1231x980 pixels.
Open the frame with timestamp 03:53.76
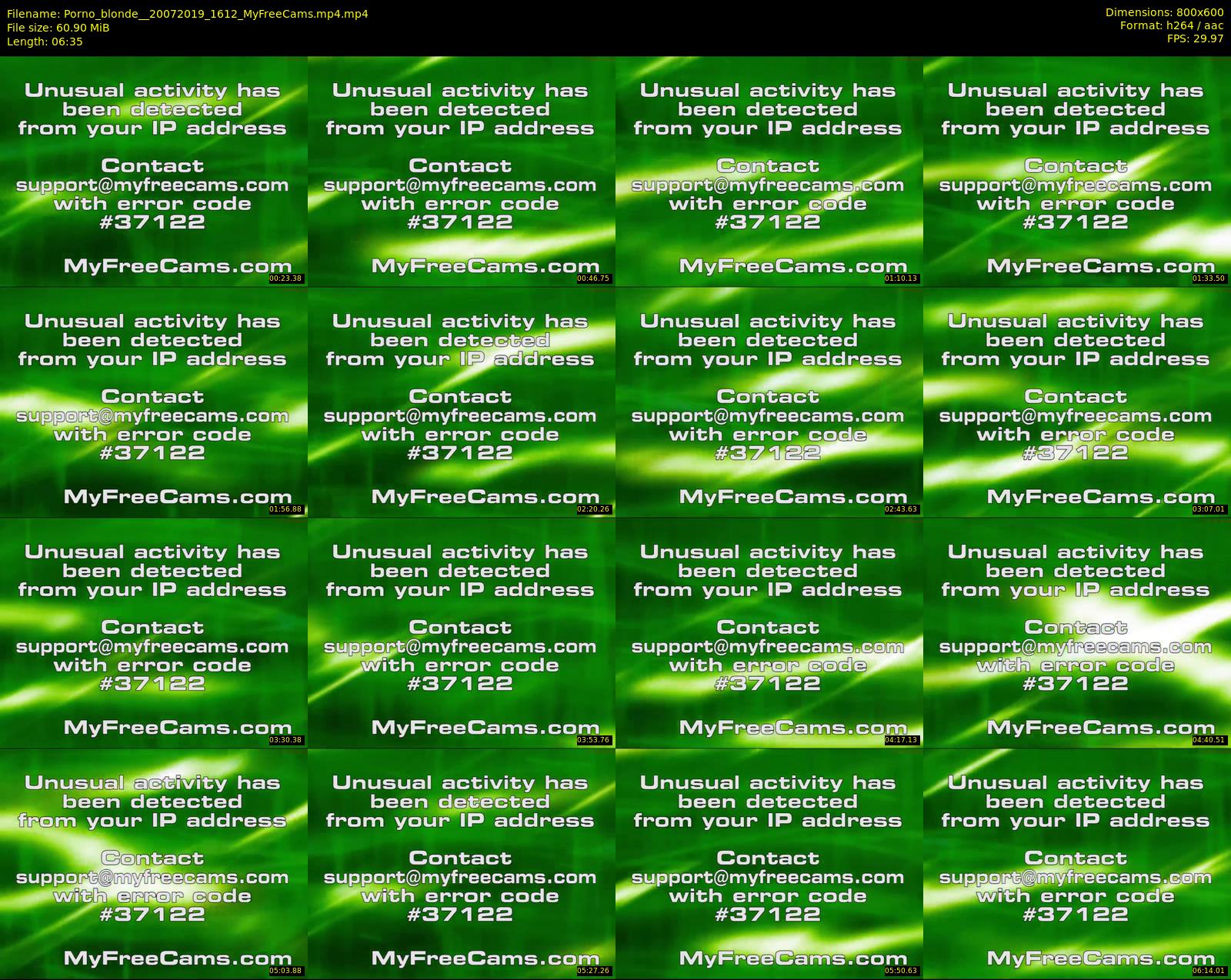(x=461, y=632)
